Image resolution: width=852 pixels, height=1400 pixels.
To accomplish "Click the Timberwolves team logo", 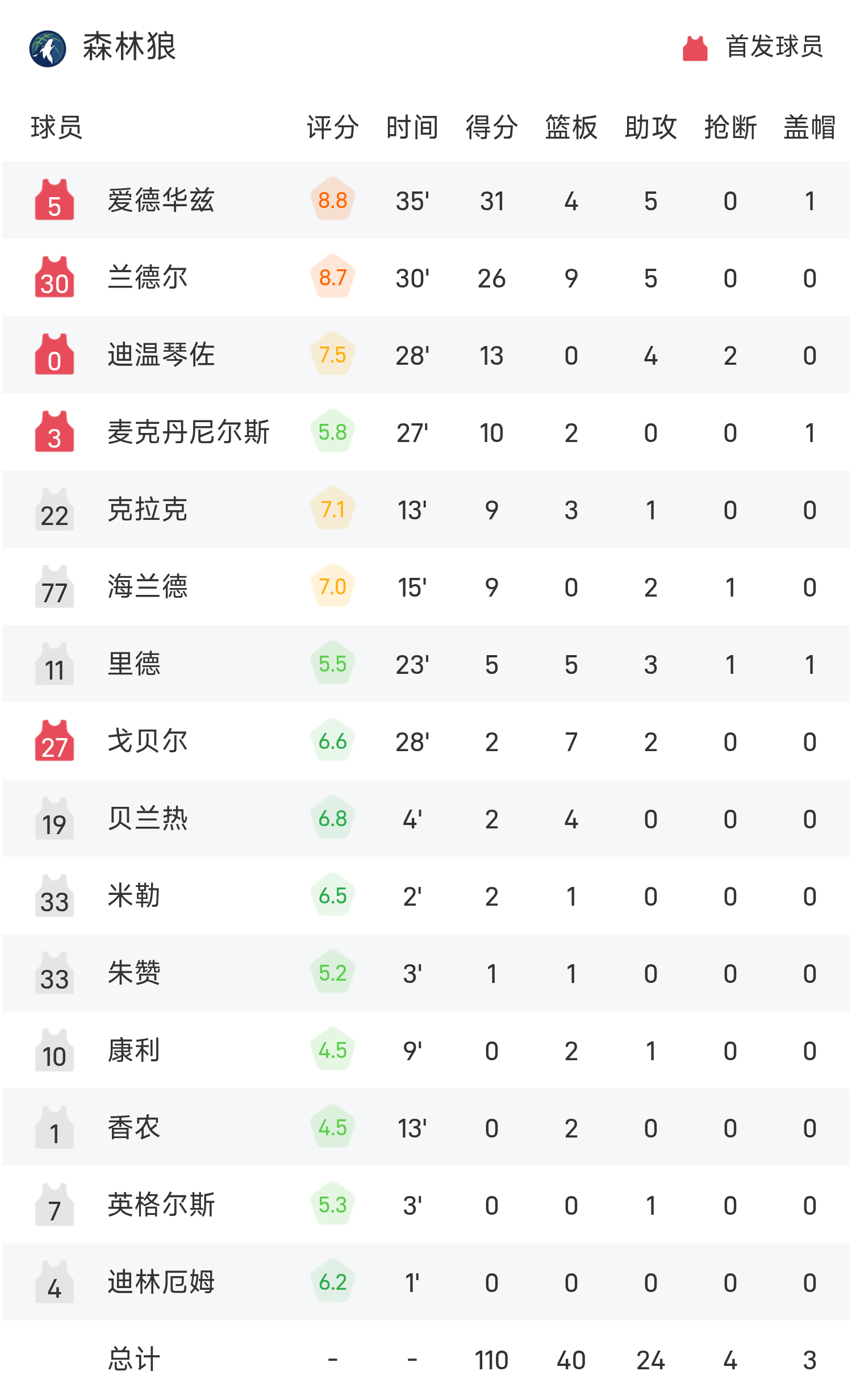I will (48, 48).
